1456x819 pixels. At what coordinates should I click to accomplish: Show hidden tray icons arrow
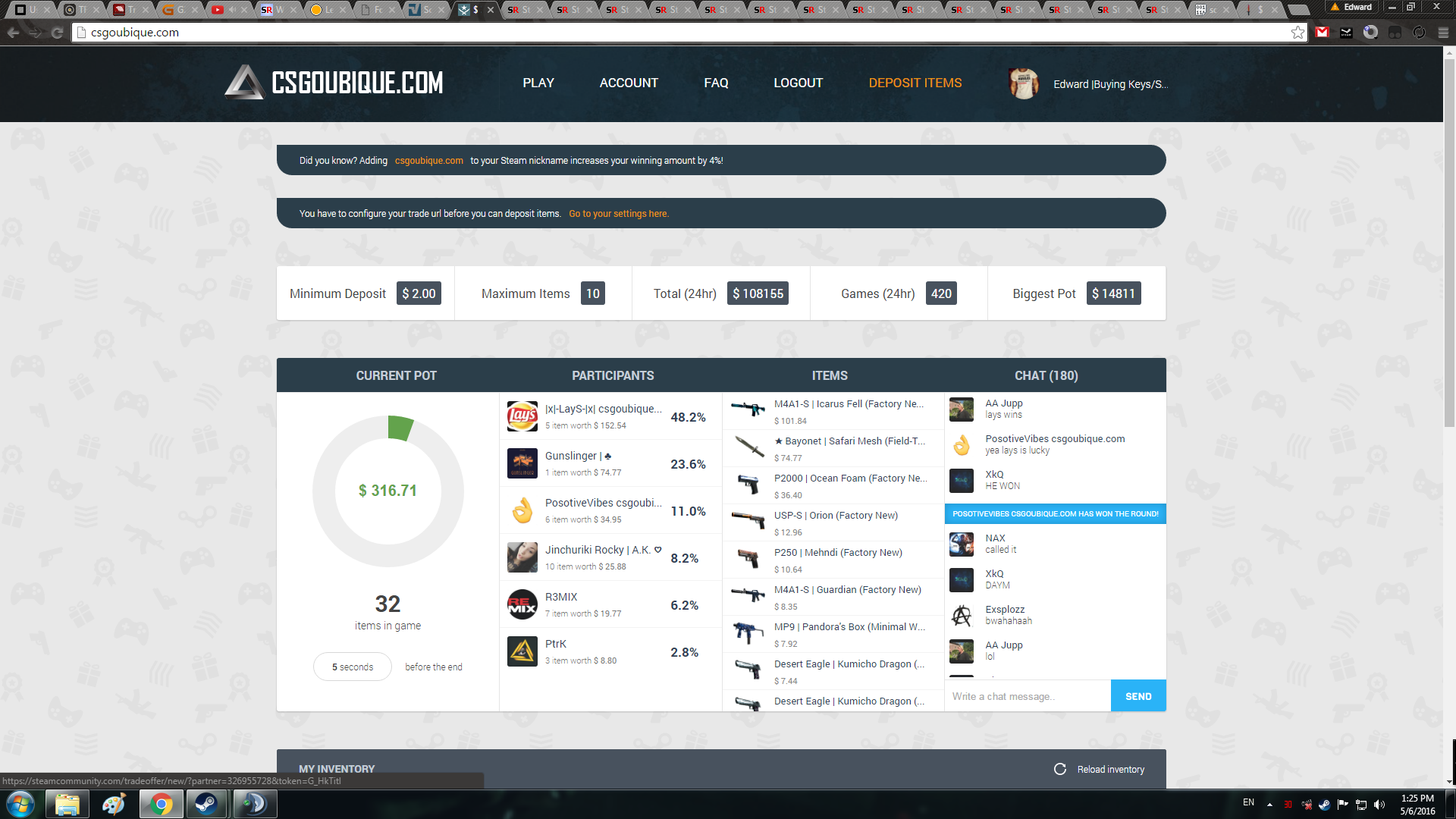(x=1269, y=805)
